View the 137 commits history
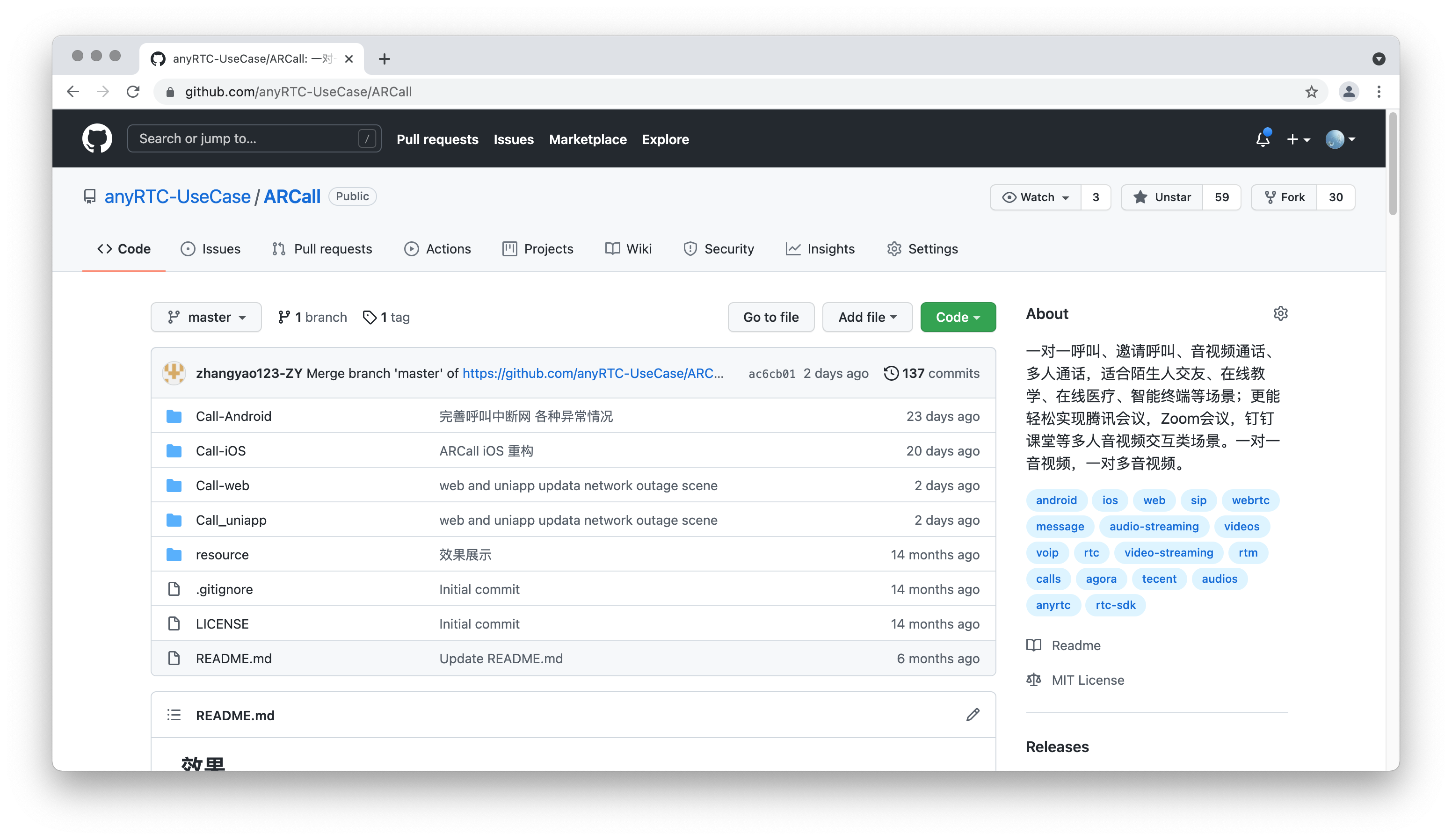1452x840 pixels. point(932,373)
